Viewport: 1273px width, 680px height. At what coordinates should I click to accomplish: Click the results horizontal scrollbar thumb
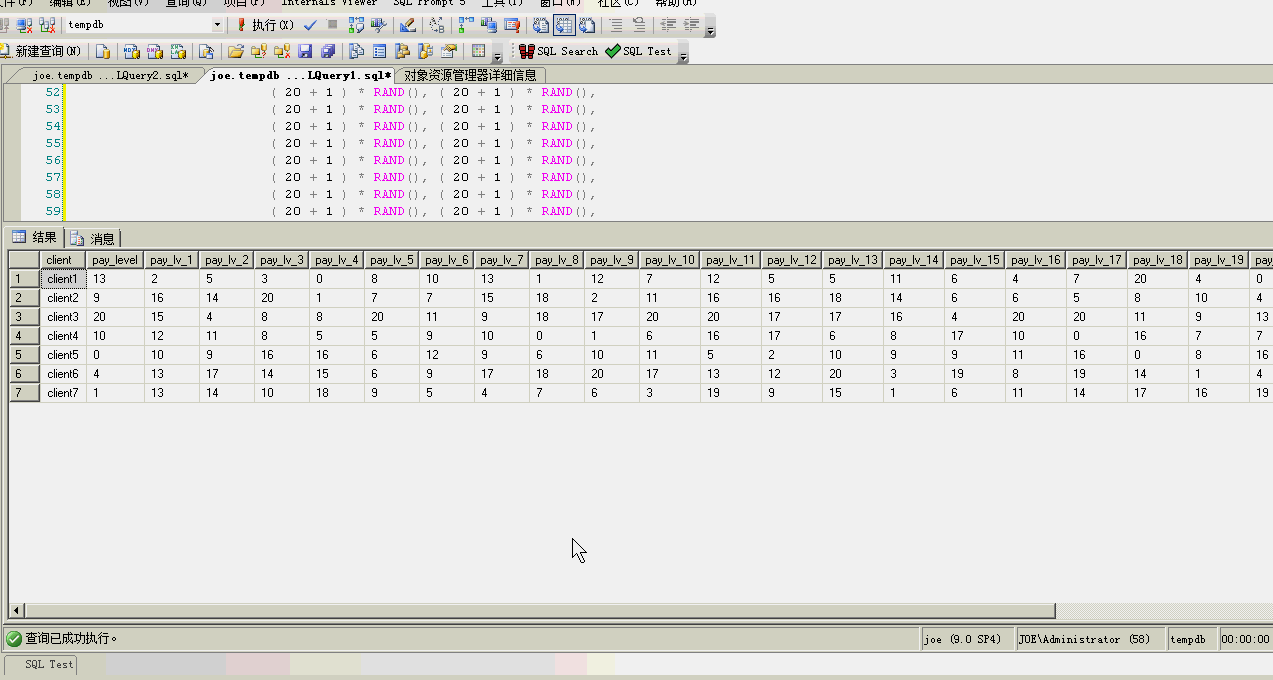coord(540,610)
